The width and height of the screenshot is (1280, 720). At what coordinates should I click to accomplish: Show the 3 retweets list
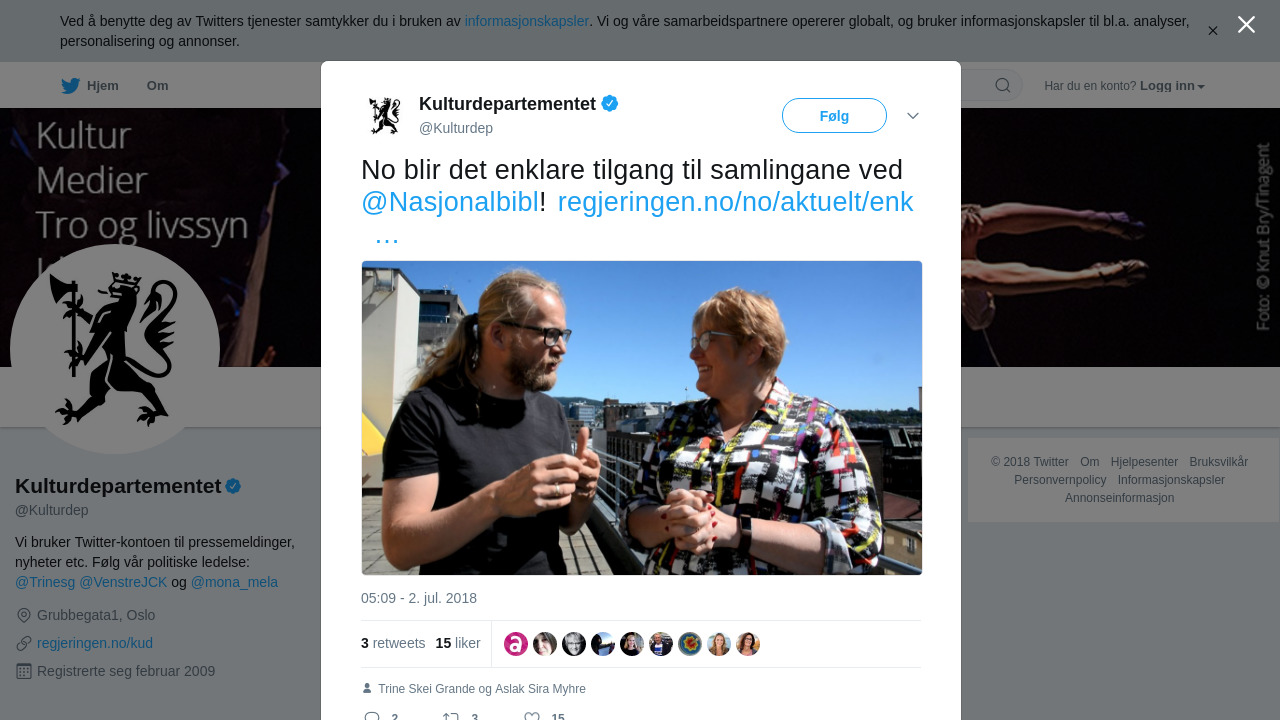pos(393,644)
